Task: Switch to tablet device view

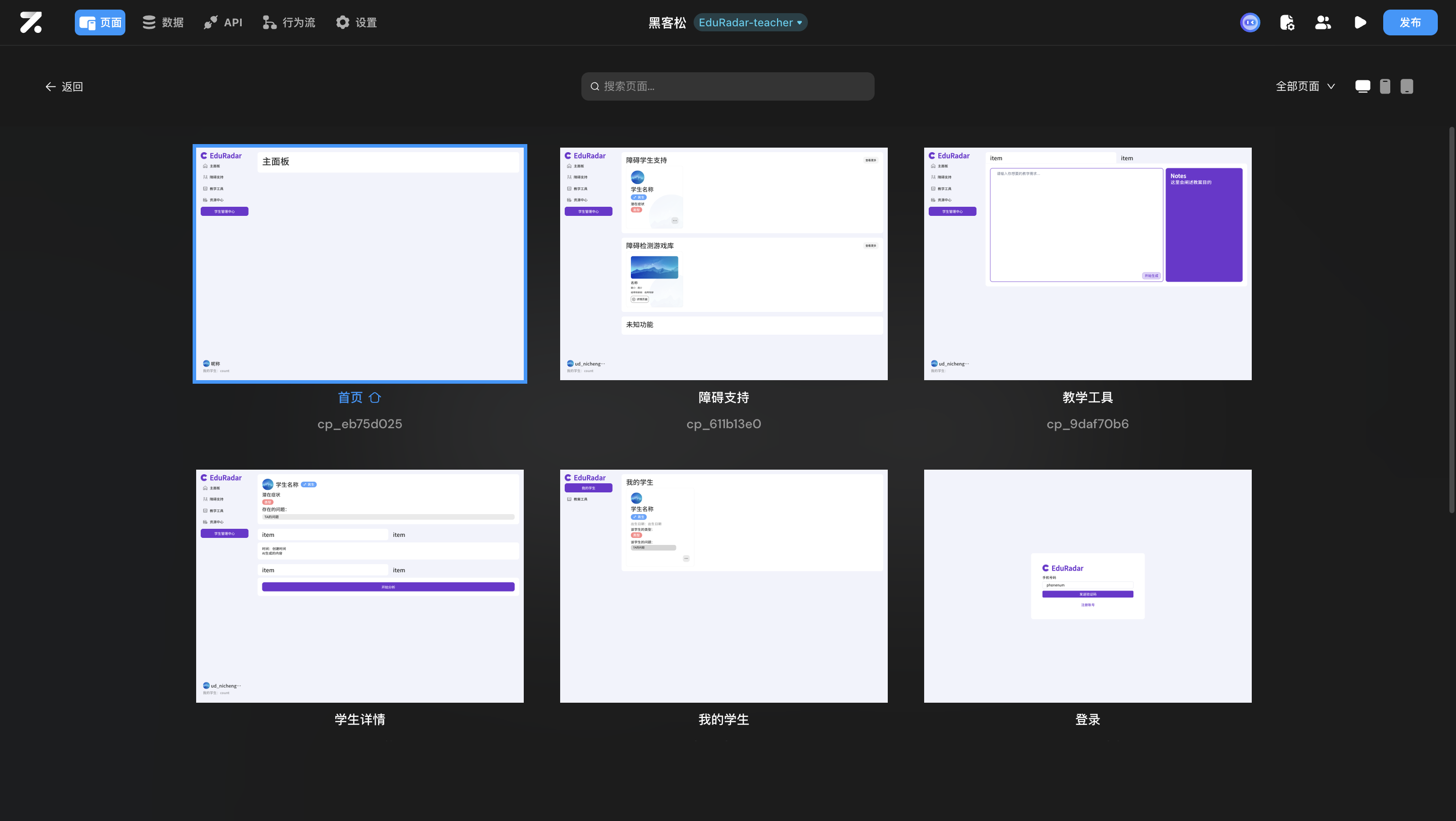Action: coord(1407,86)
